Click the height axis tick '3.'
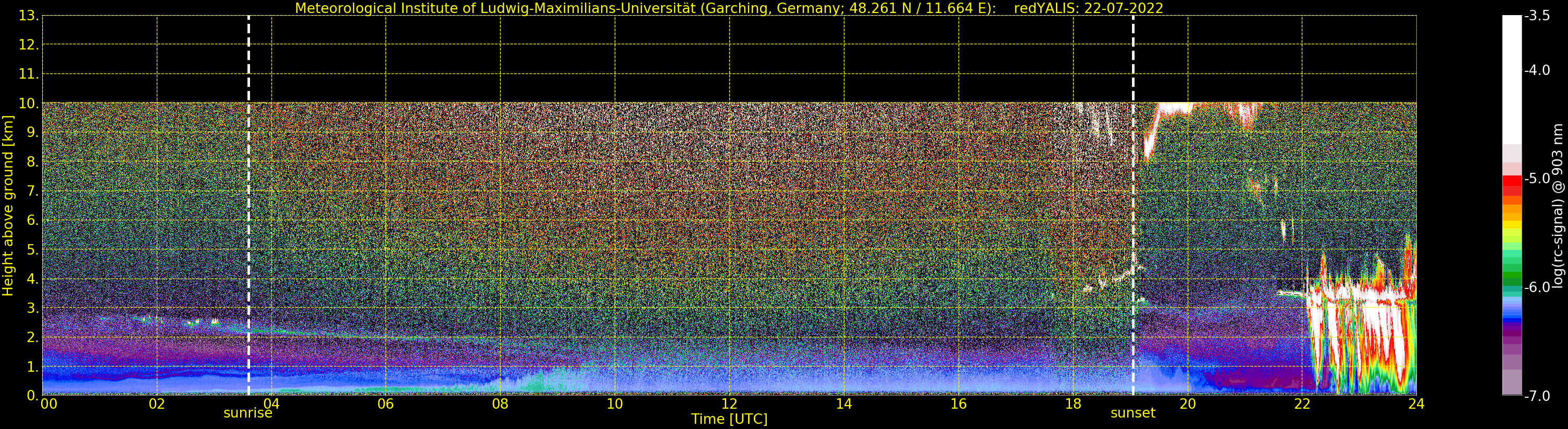This screenshot has width=1568, height=429. tap(32, 309)
